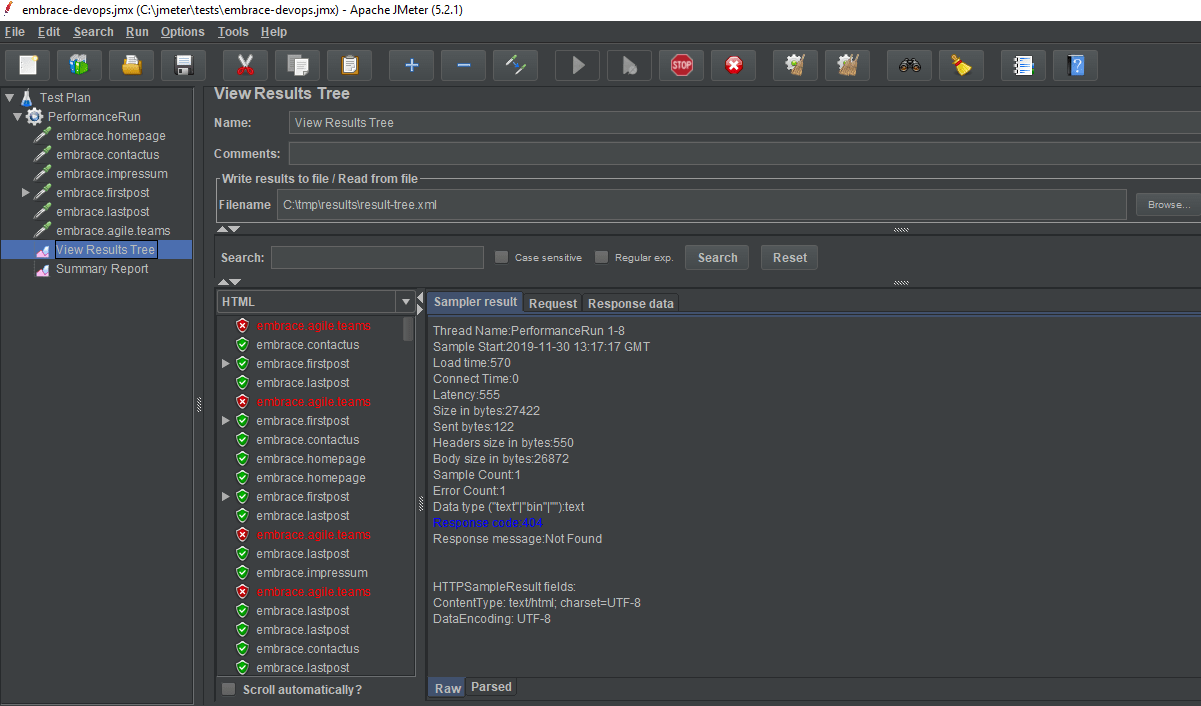Switch to the Response data tab
The width and height of the screenshot is (1201, 706).
pyautogui.click(x=630, y=303)
